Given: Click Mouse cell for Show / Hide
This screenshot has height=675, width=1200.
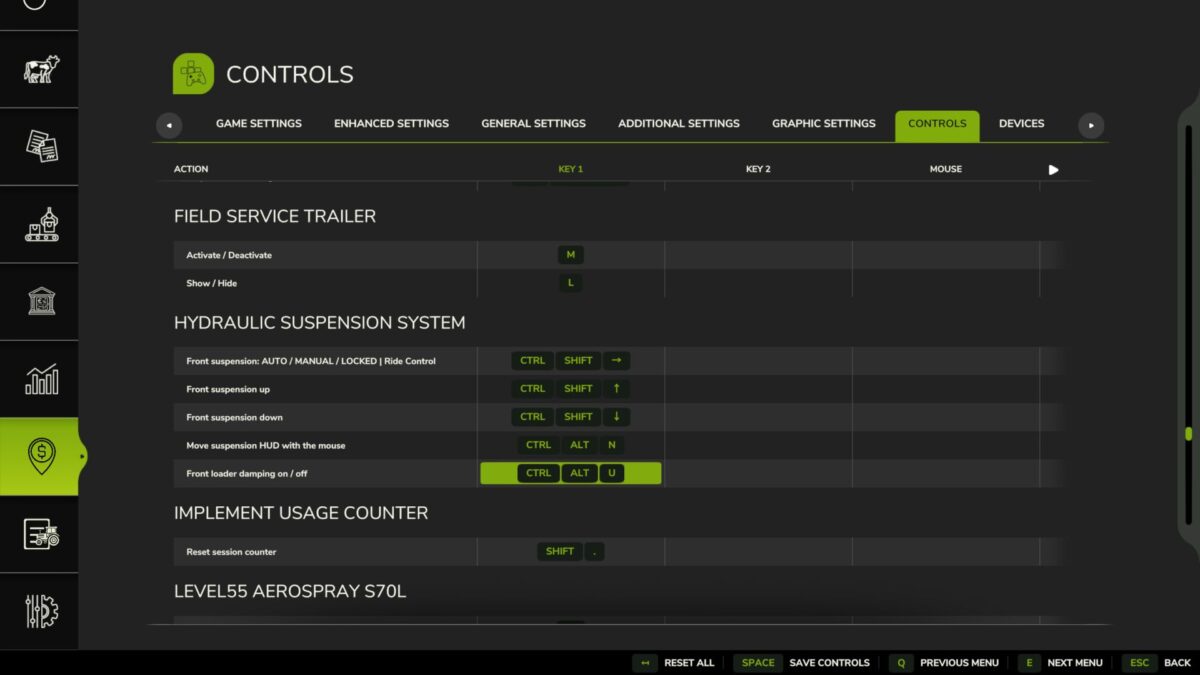Looking at the screenshot, I should click(x=945, y=283).
